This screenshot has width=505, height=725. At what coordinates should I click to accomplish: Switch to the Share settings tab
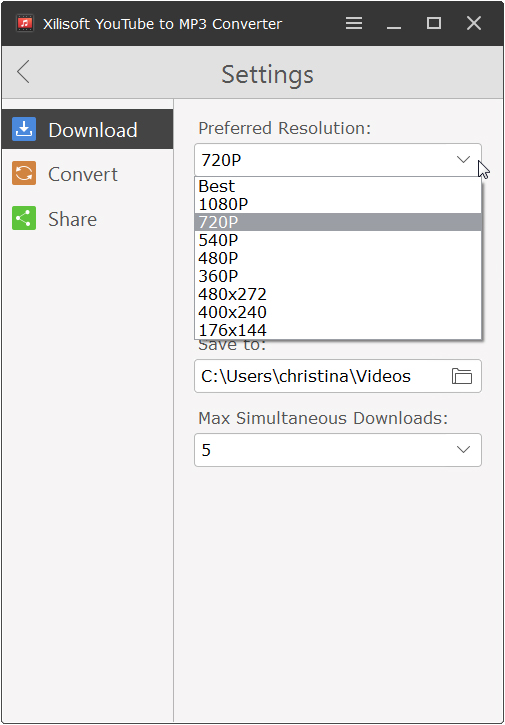coord(87,219)
